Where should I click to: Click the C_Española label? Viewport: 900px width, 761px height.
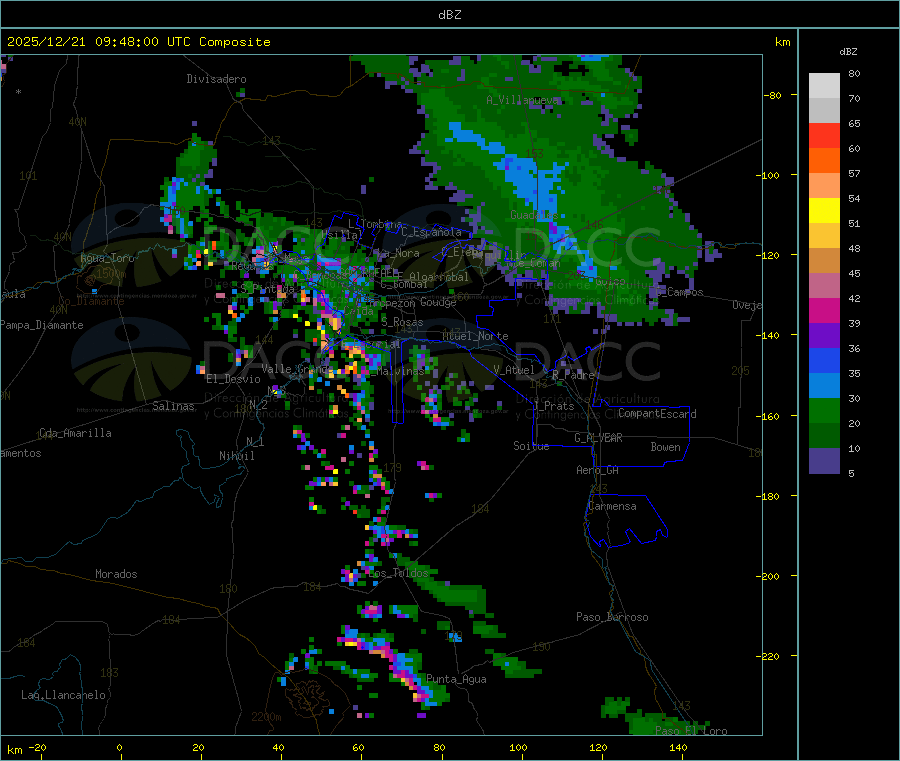[432, 232]
